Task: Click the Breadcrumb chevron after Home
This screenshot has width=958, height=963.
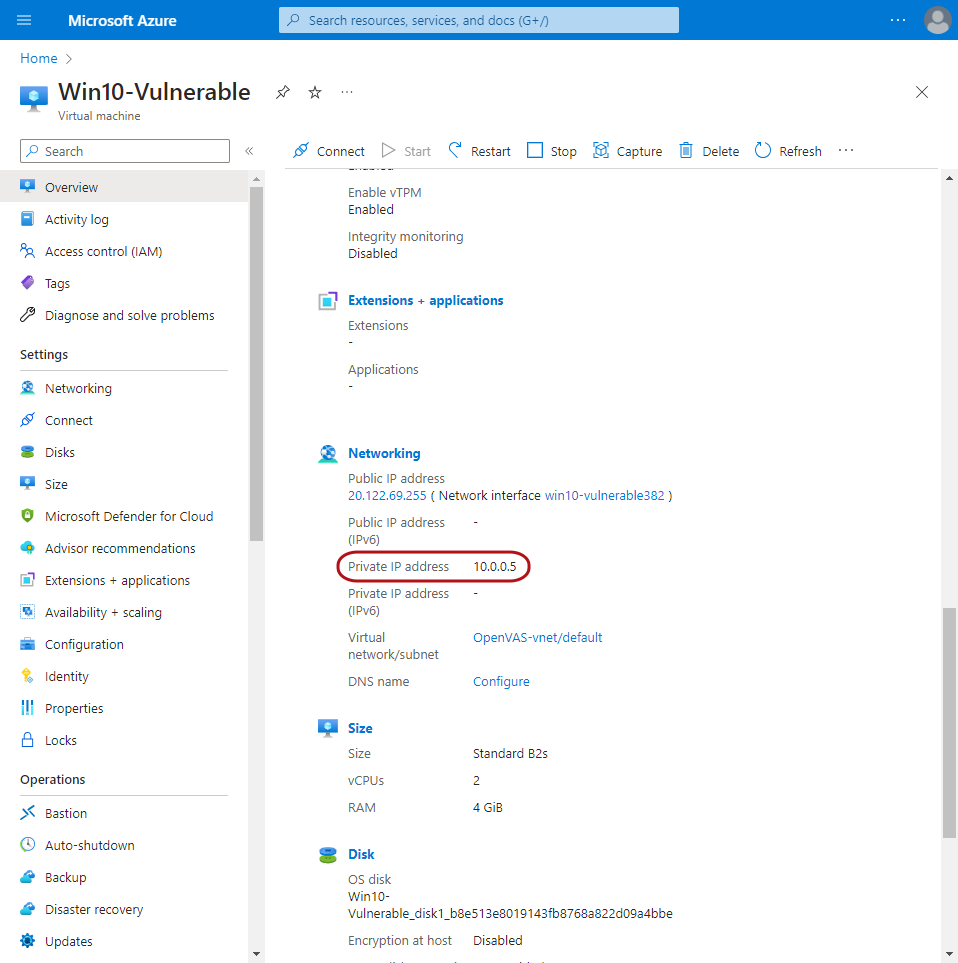Action: pyautogui.click(x=69, y=58)
